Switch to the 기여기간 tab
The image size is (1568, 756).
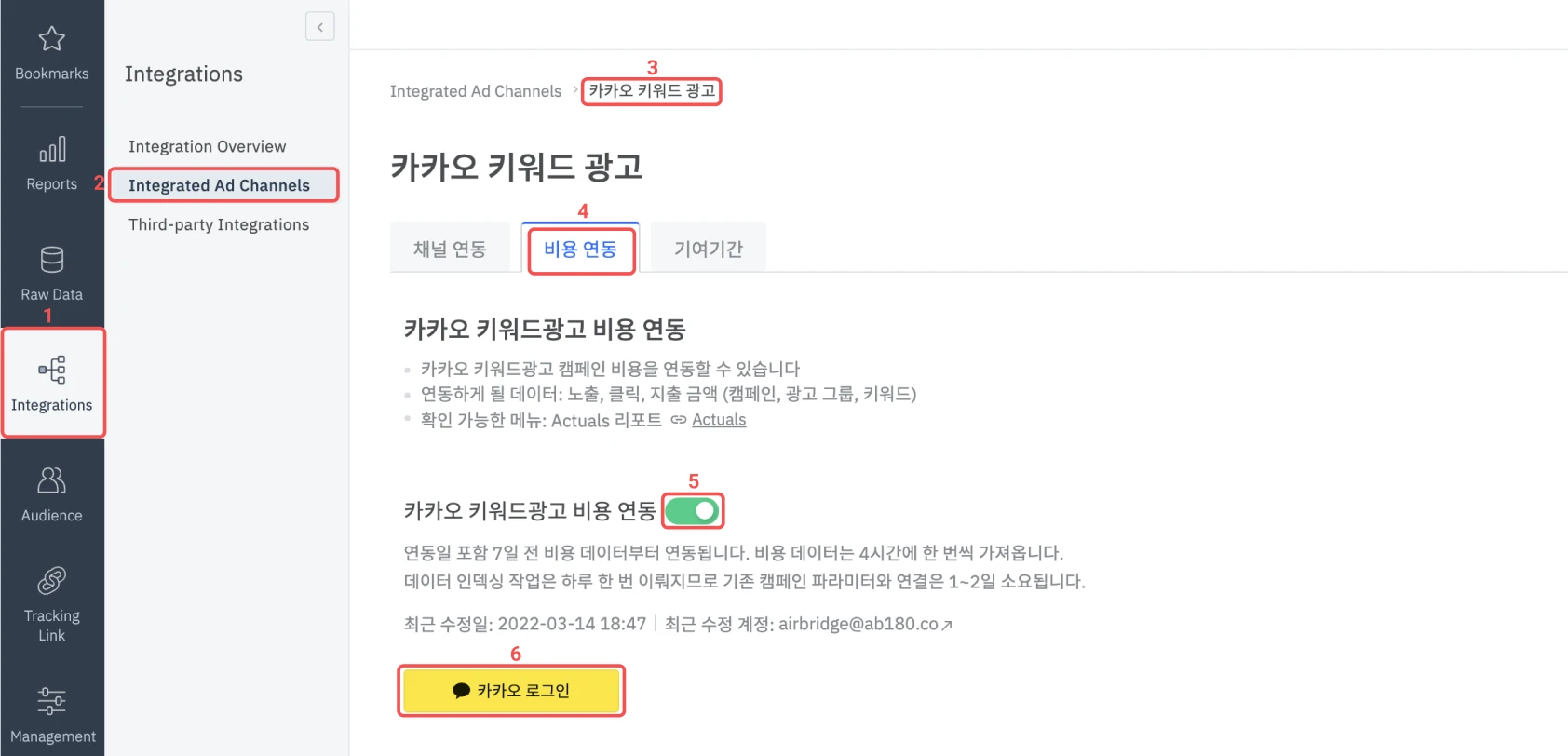[708, 249]
